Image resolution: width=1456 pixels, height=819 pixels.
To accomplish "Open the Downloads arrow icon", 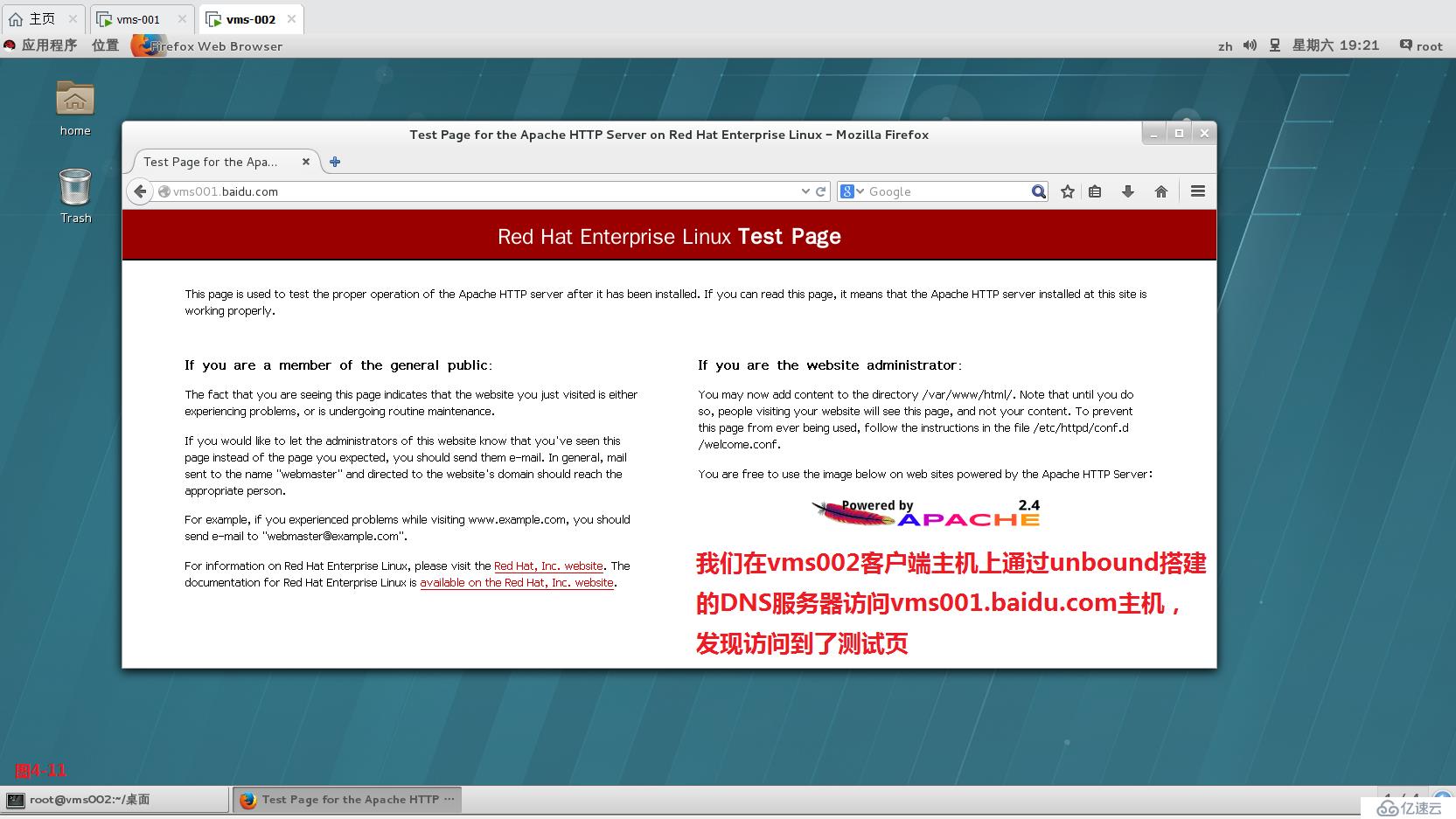I will (1128, 191).
